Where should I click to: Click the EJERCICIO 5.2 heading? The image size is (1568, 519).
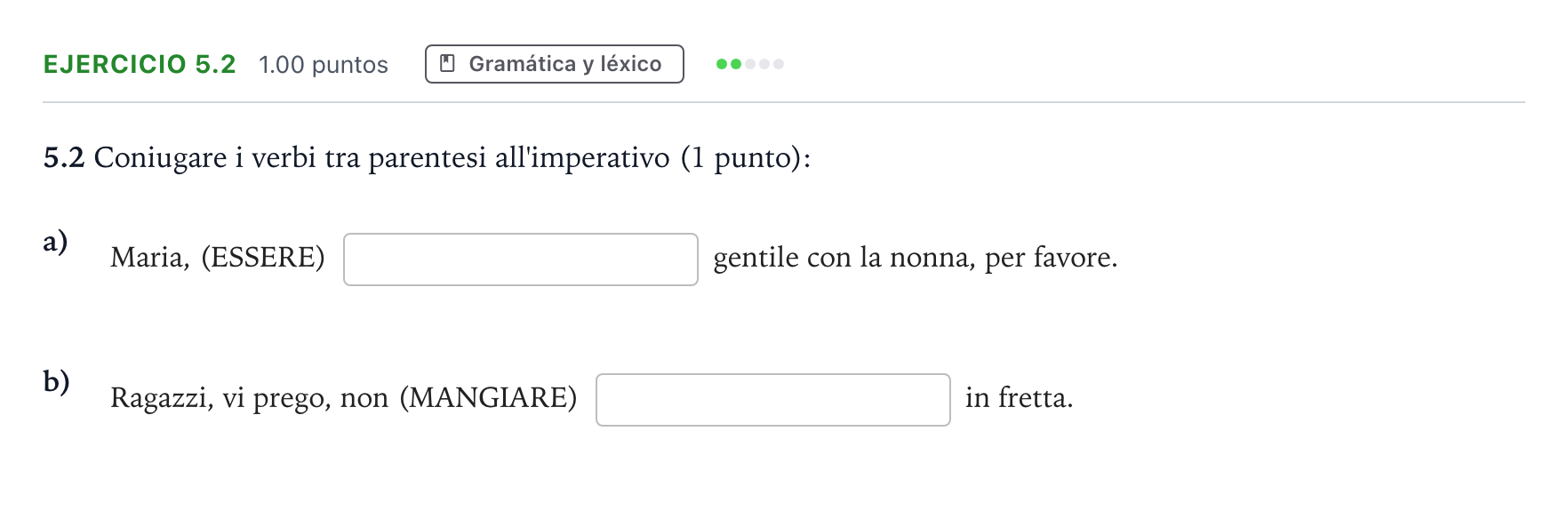pyautogui.click(x=140, y=64)
